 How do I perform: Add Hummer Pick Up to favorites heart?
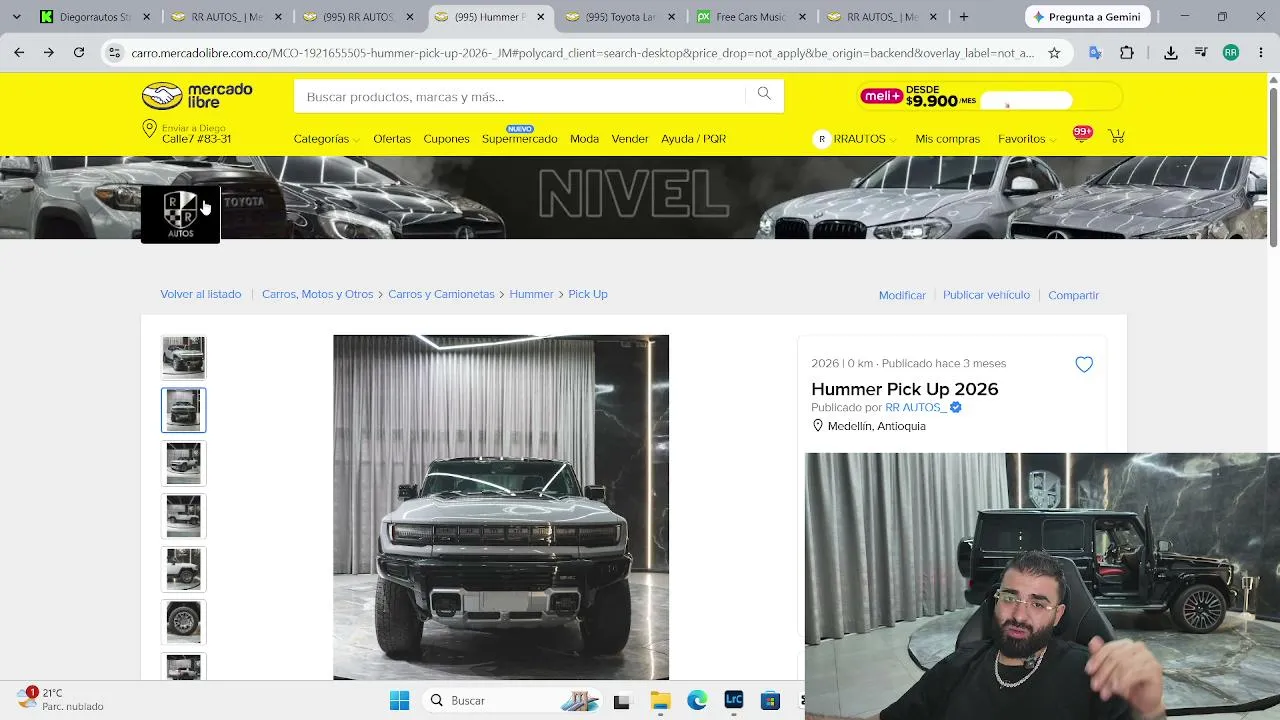(x=1084, y=365)
